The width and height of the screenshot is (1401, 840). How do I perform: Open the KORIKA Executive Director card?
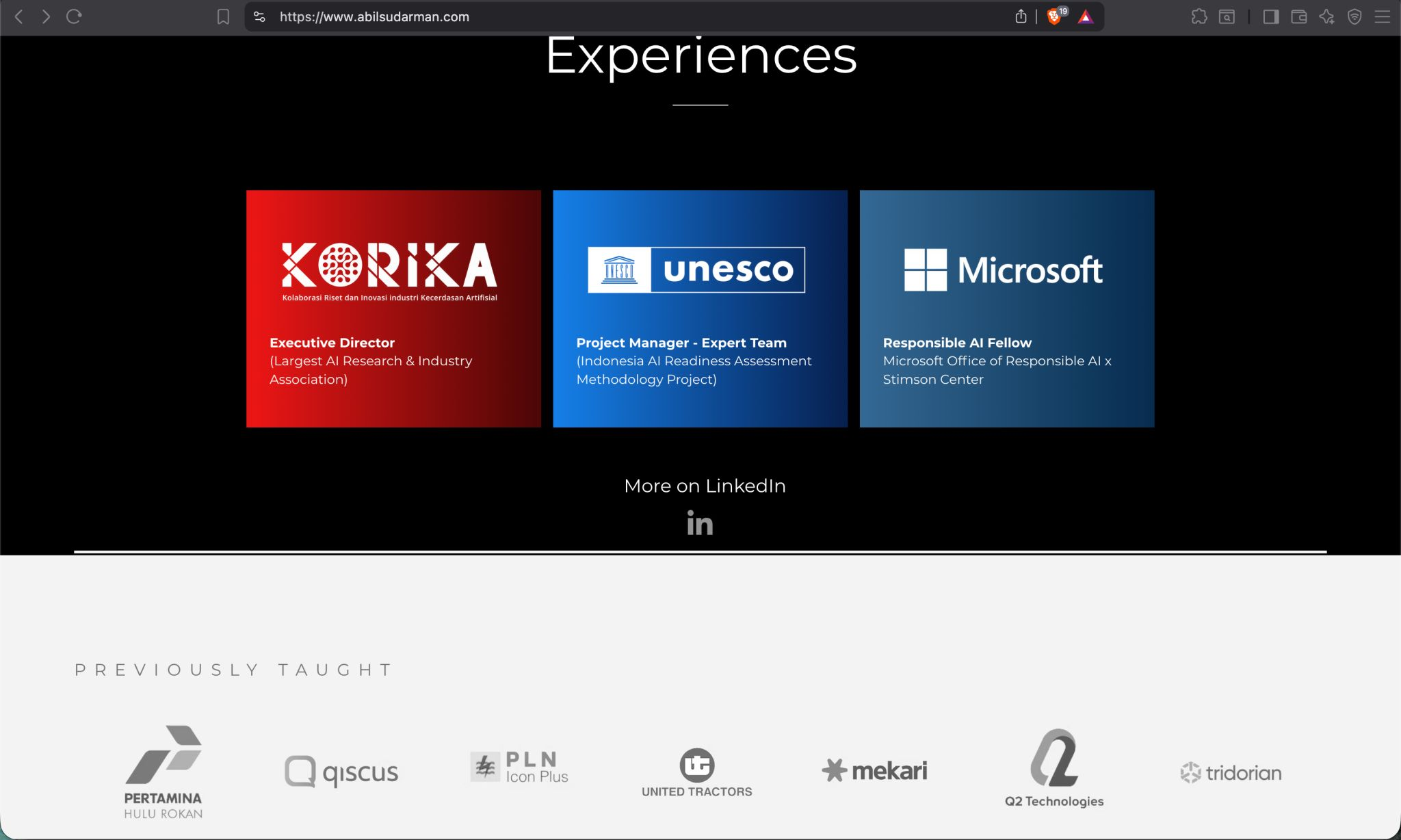pyautogui.click(x=393, y=309)
